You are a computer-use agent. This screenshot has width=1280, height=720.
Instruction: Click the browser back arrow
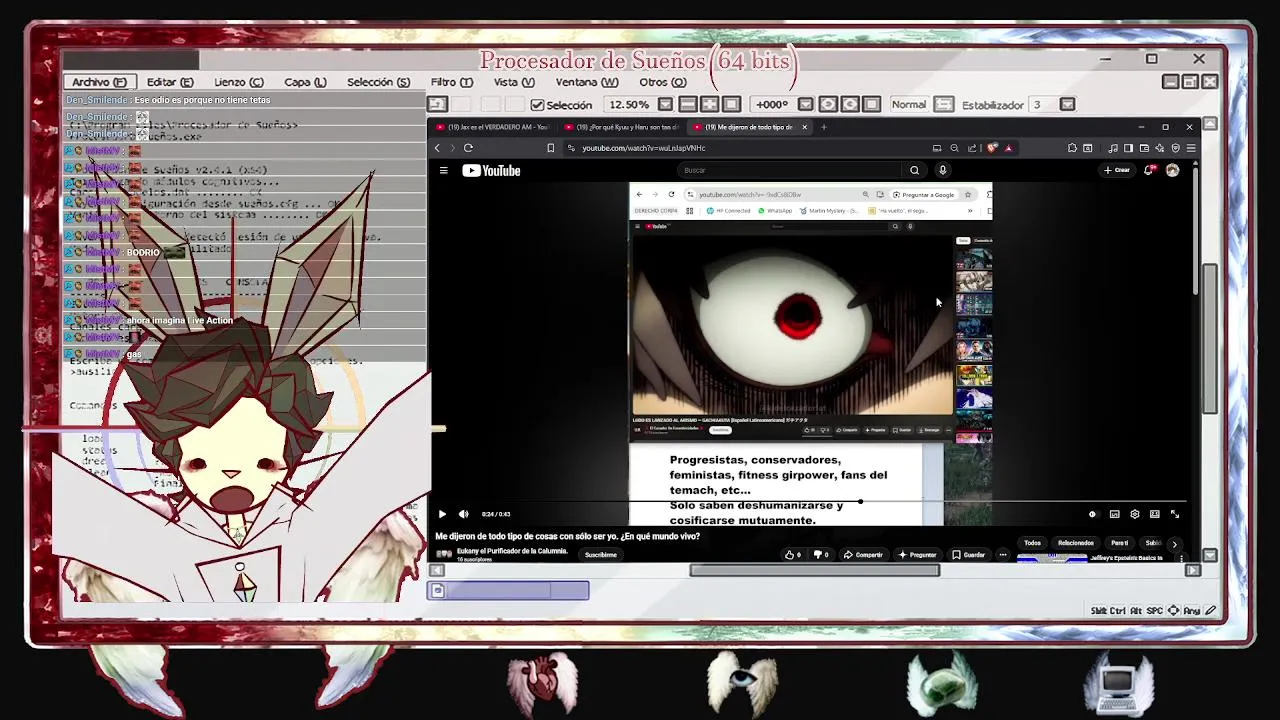(x=437, y=148)
